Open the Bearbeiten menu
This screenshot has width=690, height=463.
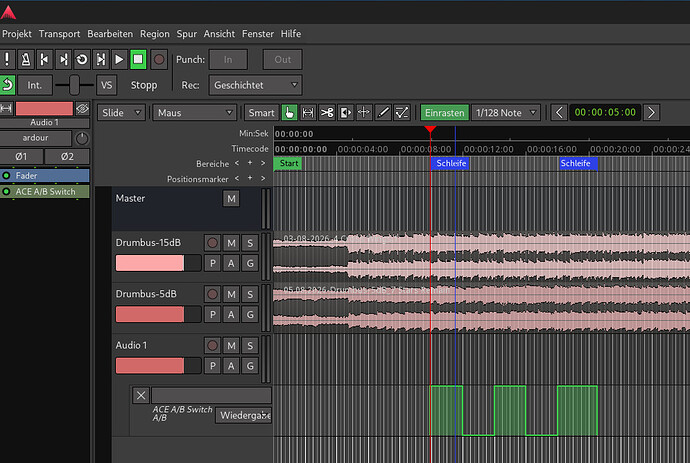click(x=110, y=34)
